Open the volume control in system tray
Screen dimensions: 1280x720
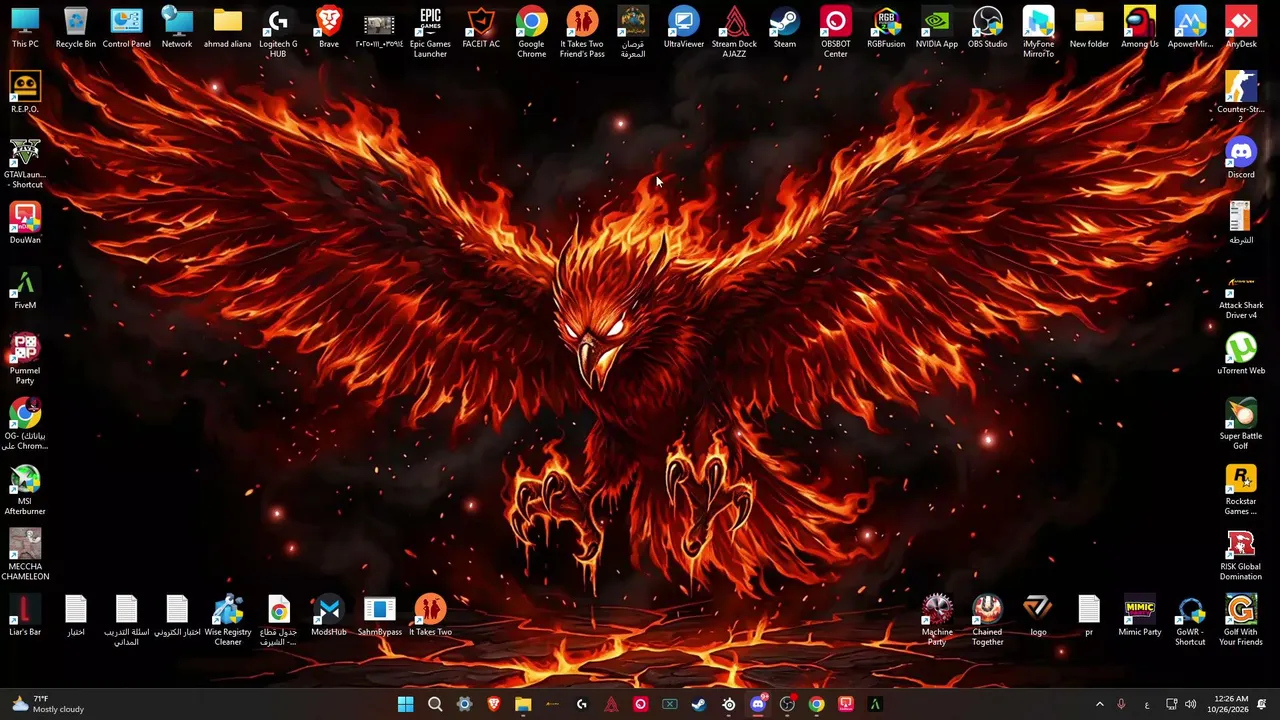(1190, 704)
